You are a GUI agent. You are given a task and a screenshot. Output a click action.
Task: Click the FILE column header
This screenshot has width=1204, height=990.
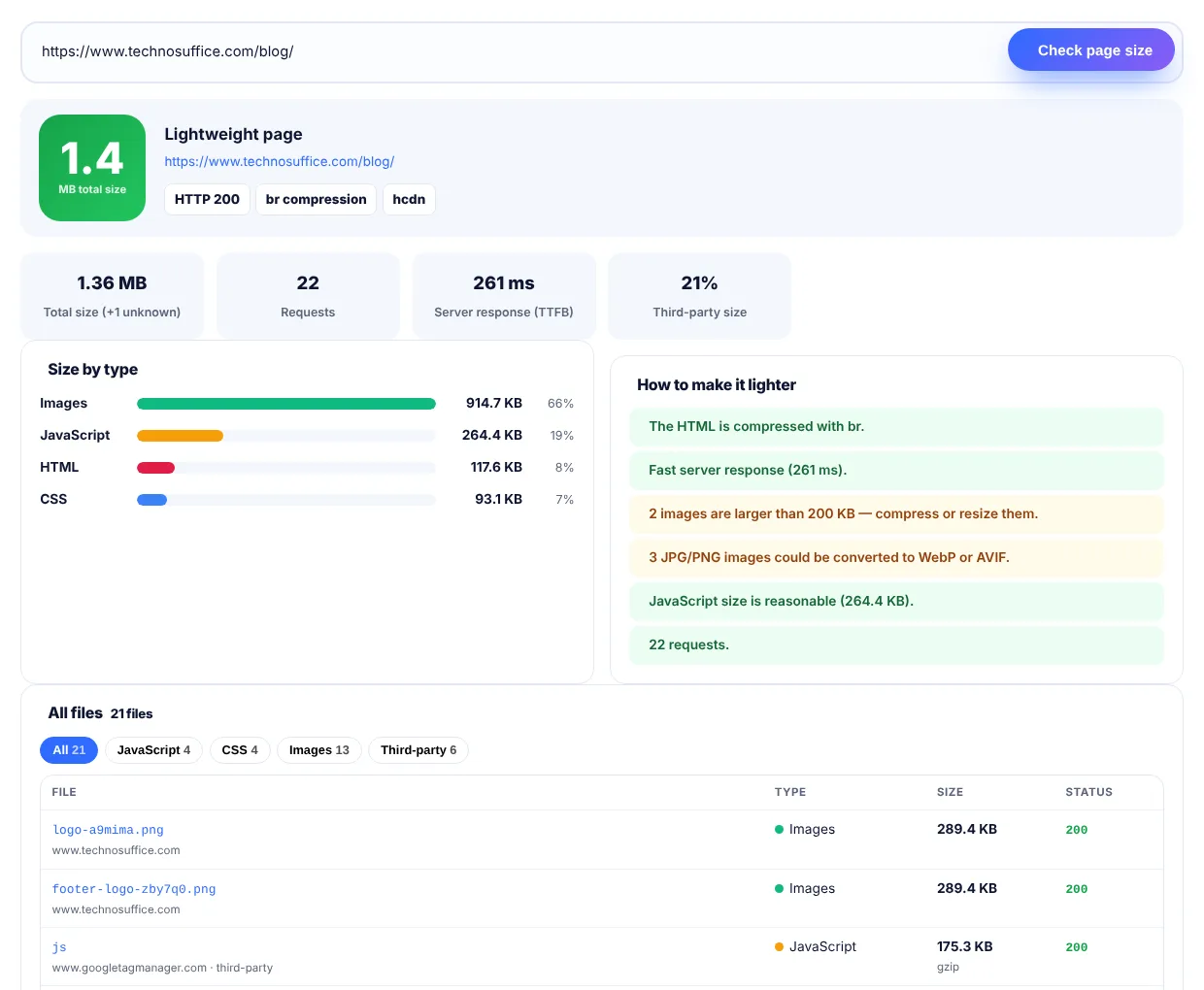click(x=64, y=792)
